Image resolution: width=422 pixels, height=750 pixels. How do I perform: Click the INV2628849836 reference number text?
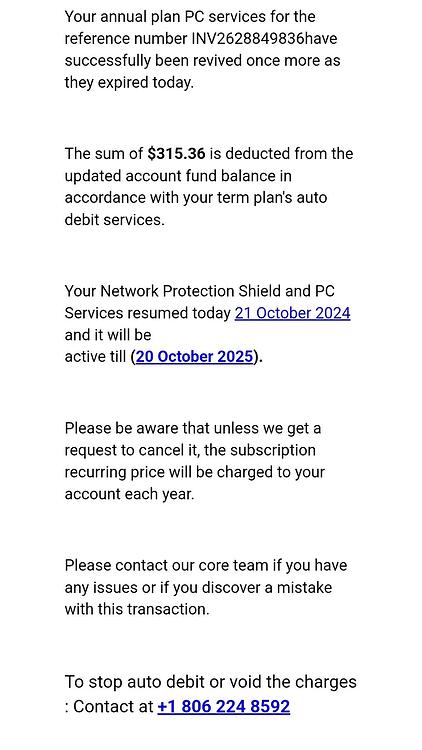click(x=247, y=39)
